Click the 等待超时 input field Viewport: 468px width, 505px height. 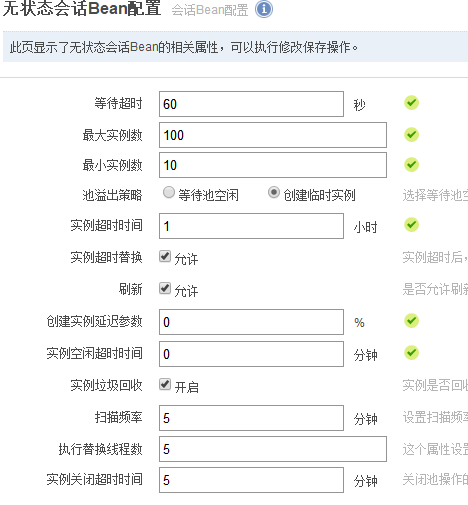pyautogui.click(x=251, y=104)
